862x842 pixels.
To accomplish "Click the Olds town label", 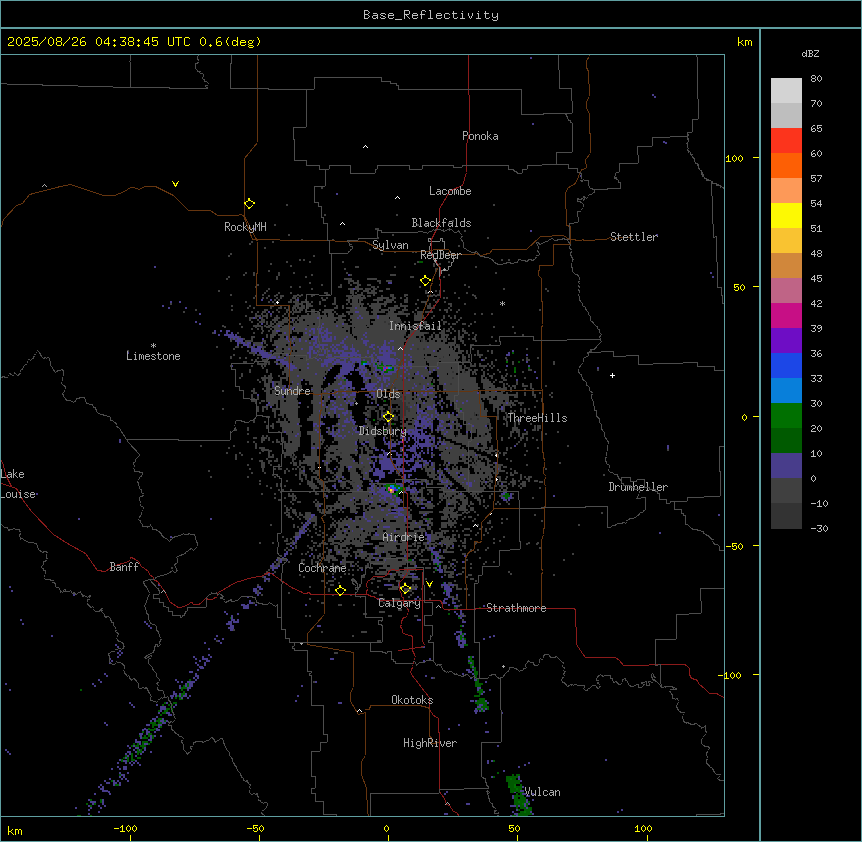I will coord(388,394).
